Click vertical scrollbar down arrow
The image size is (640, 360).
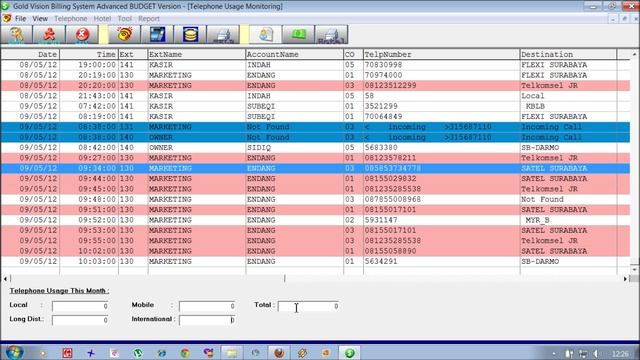click(634, 269)
